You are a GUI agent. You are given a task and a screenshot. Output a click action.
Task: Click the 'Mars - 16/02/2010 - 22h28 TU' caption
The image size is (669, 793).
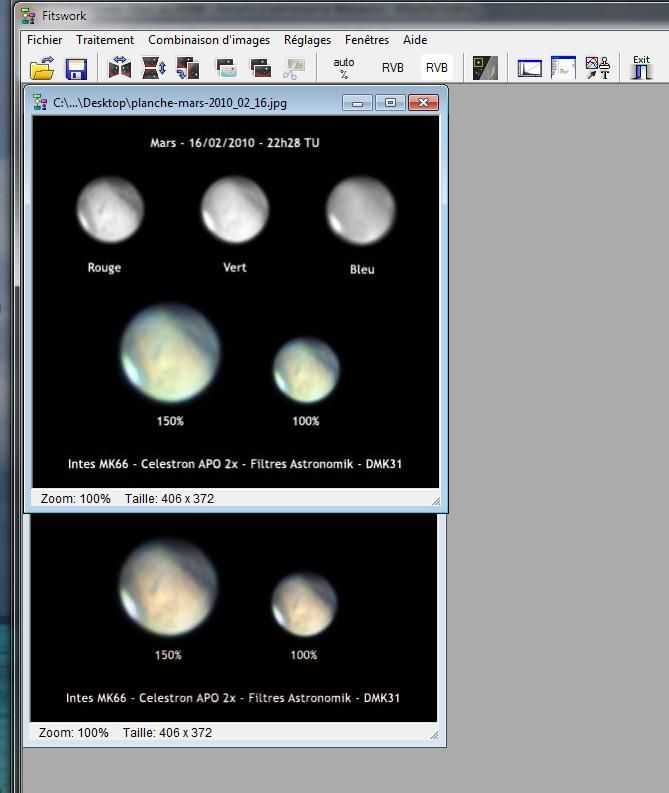235,143
